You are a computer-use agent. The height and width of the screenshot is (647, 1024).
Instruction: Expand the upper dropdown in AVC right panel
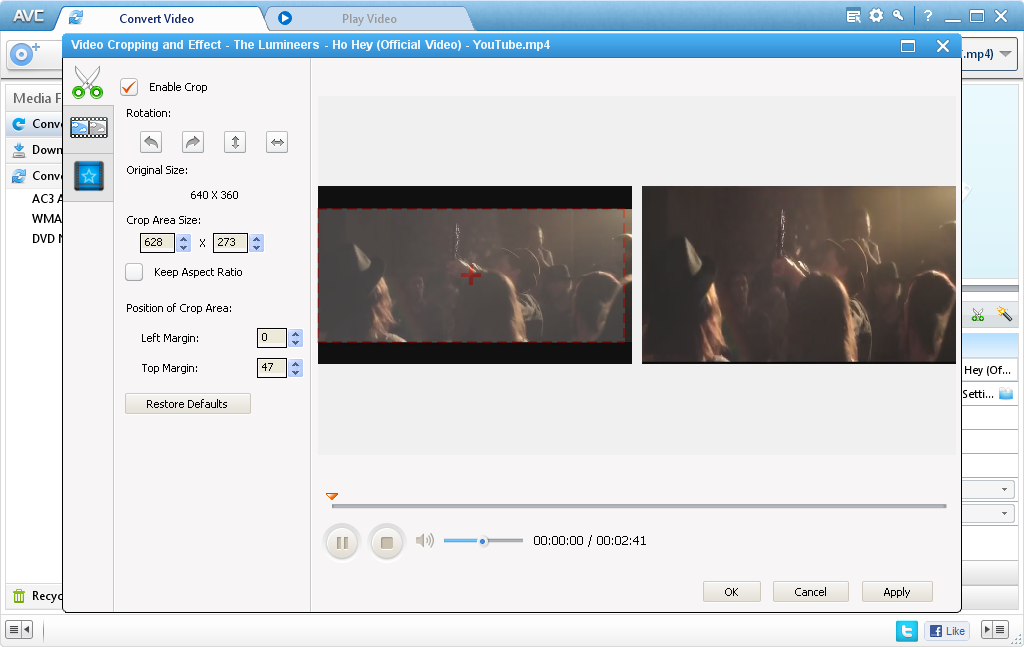(x=1004, y=490)
